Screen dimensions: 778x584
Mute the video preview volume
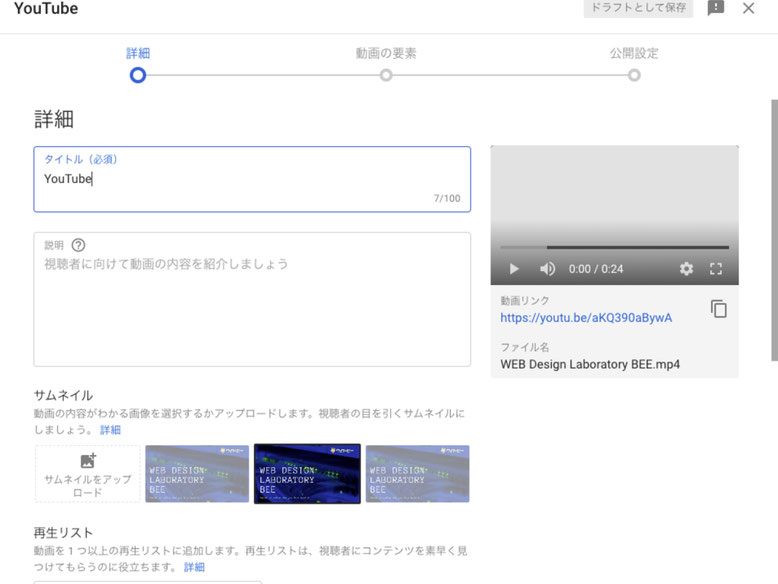point(548,269)
